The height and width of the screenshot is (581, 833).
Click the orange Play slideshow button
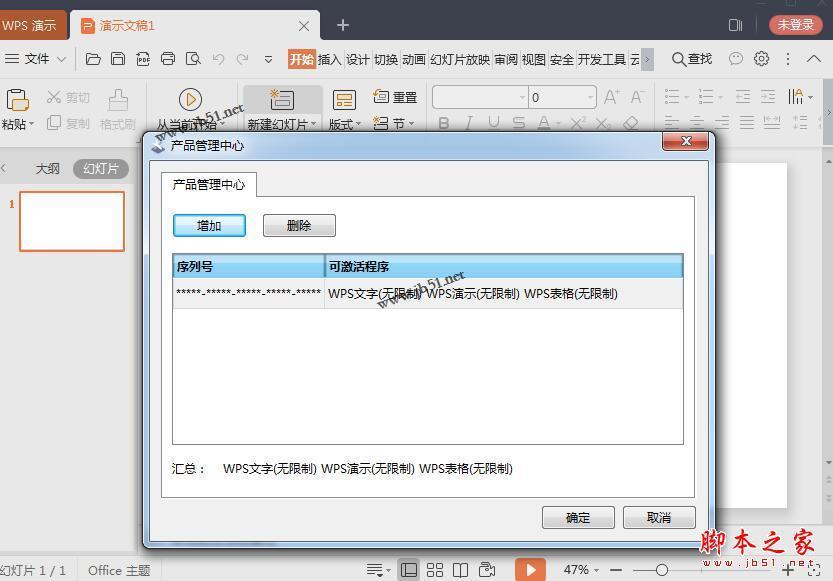tap(530, 569)
